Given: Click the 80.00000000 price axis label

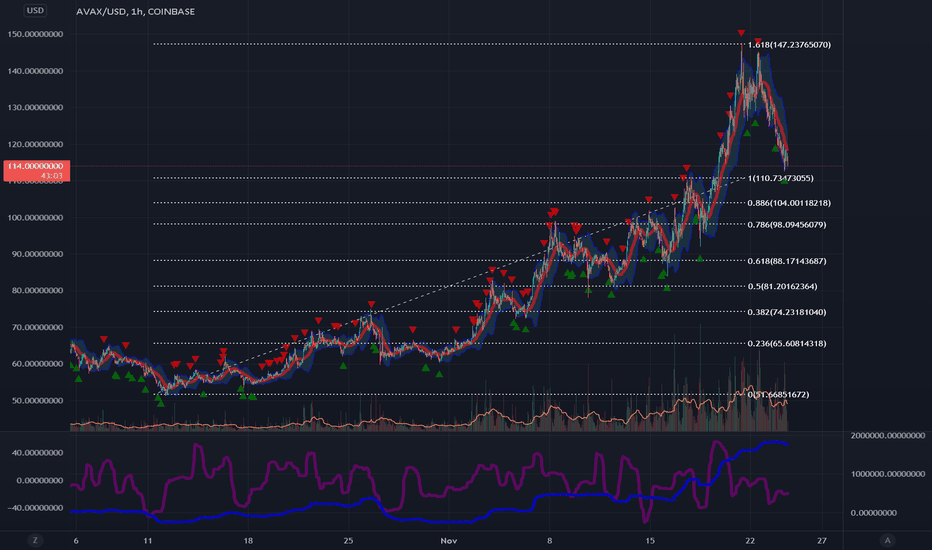Looking at the screenshot, I should point(37,291).
